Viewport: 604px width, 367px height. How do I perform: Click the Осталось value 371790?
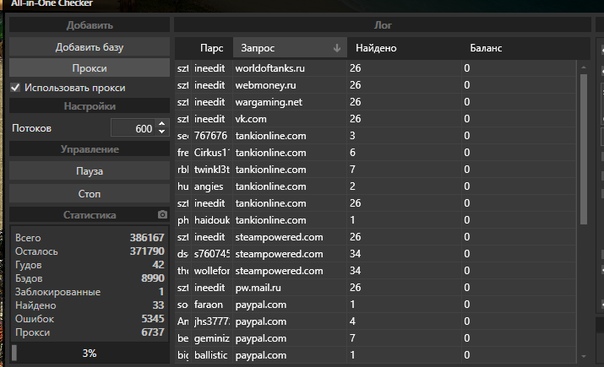pos(147,251)
